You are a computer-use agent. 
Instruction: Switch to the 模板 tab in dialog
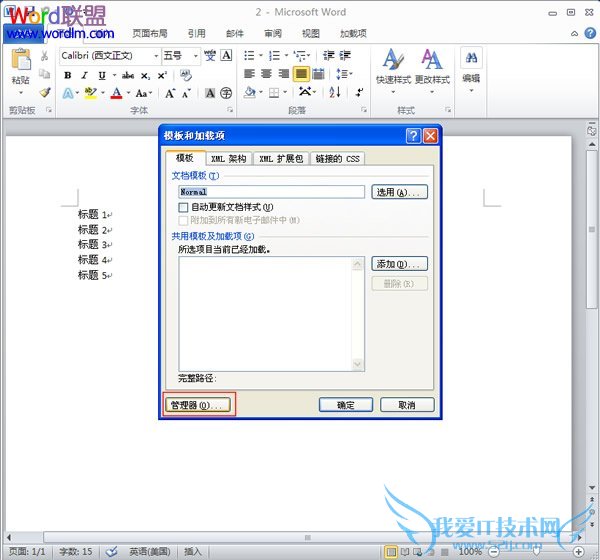click(185, 158)
